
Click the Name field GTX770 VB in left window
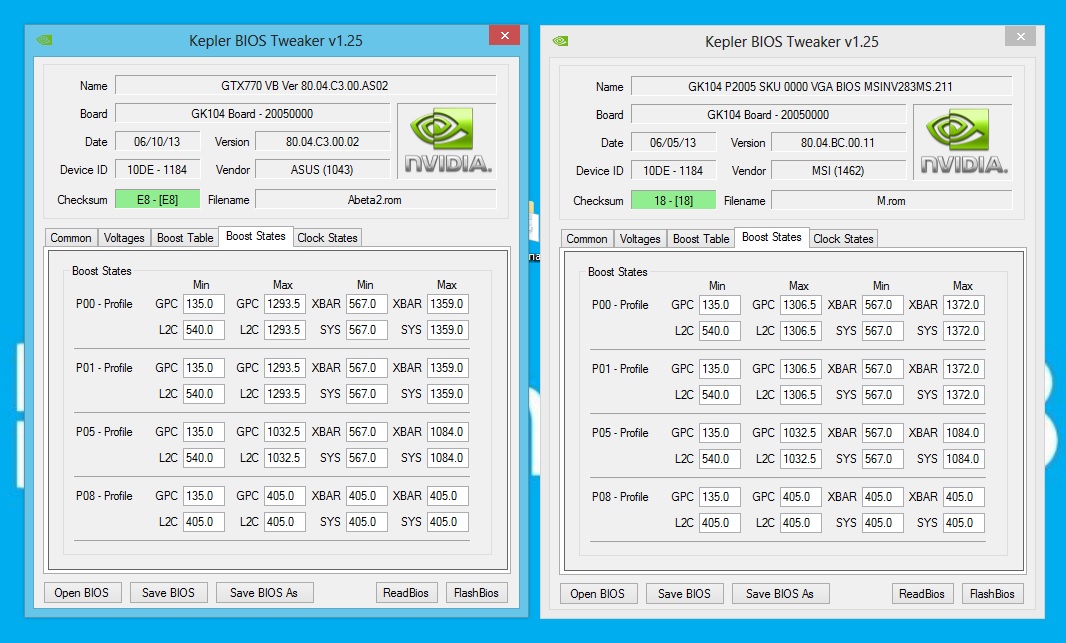[305, 86]
